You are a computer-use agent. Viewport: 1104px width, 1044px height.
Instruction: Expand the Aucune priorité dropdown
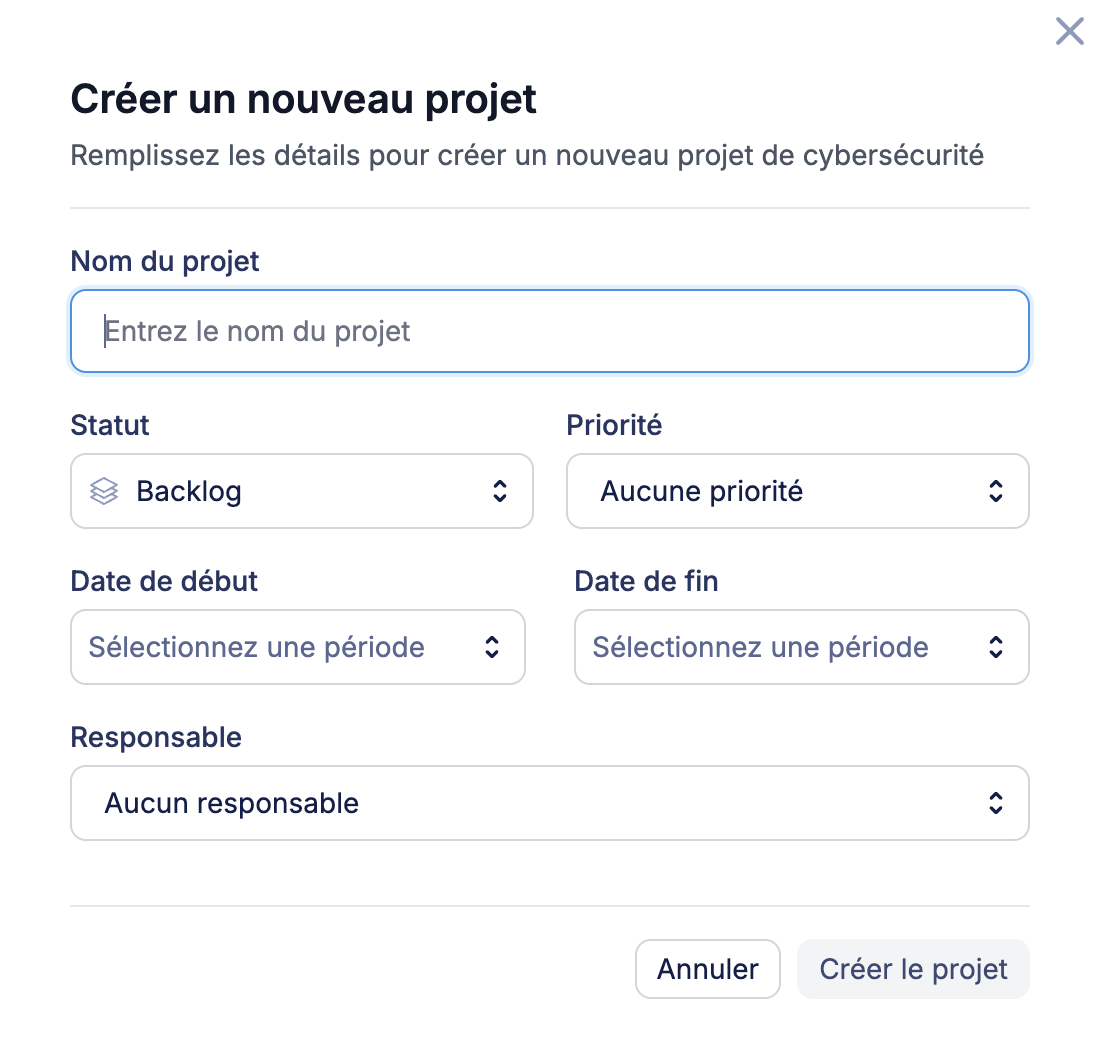(x=797, y=491)
